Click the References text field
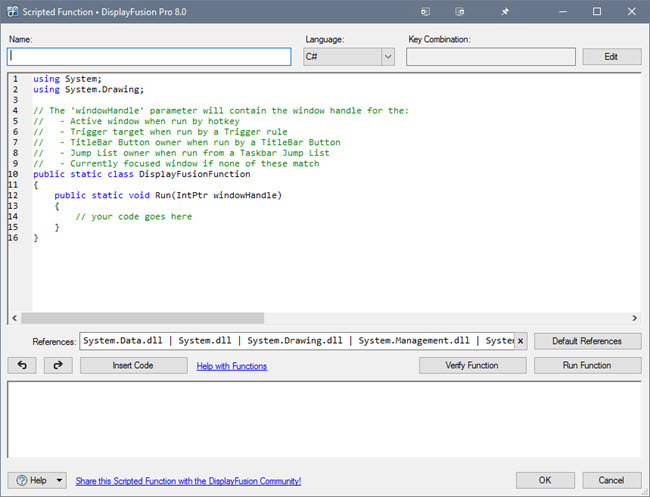The height and width of the screenshot is (497, 650). pos(297,341)
